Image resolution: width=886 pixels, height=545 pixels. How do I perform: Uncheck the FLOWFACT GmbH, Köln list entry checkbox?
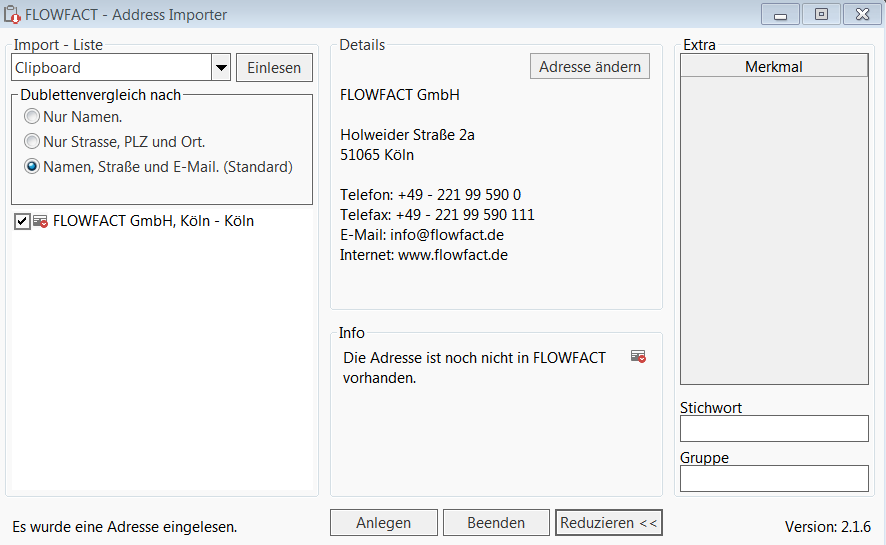(22, 221)
